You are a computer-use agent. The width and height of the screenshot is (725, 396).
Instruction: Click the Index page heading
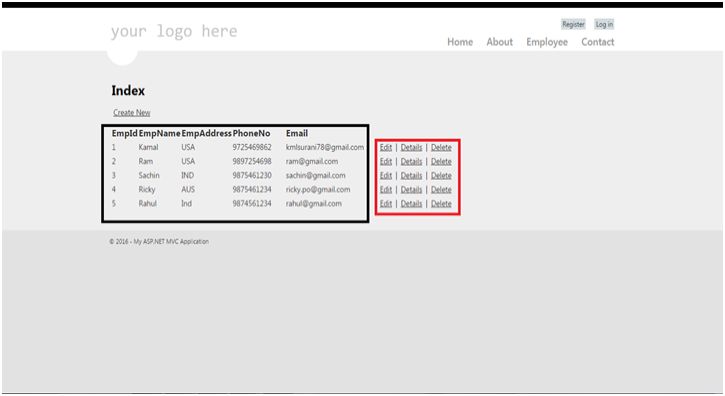[x=128, y=91]
